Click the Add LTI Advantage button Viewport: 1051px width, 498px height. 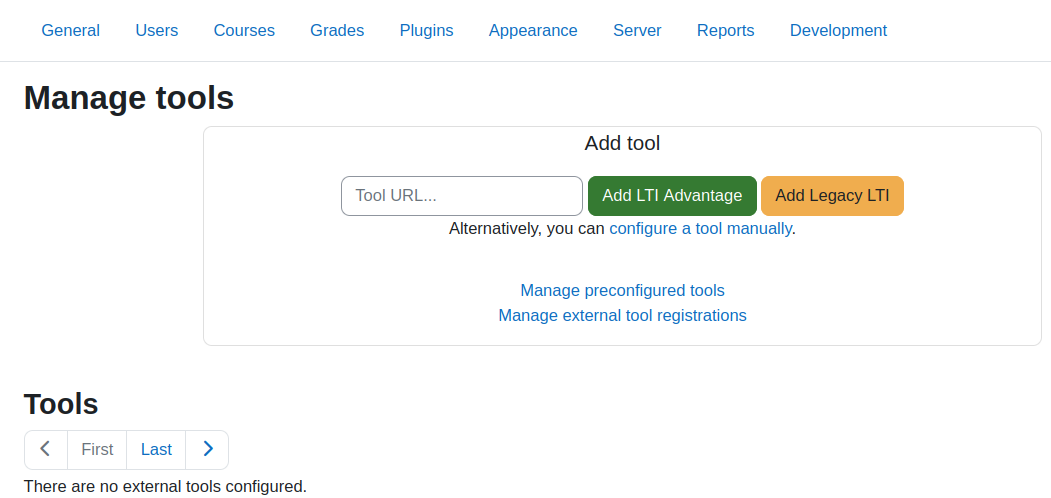point(672,196)
